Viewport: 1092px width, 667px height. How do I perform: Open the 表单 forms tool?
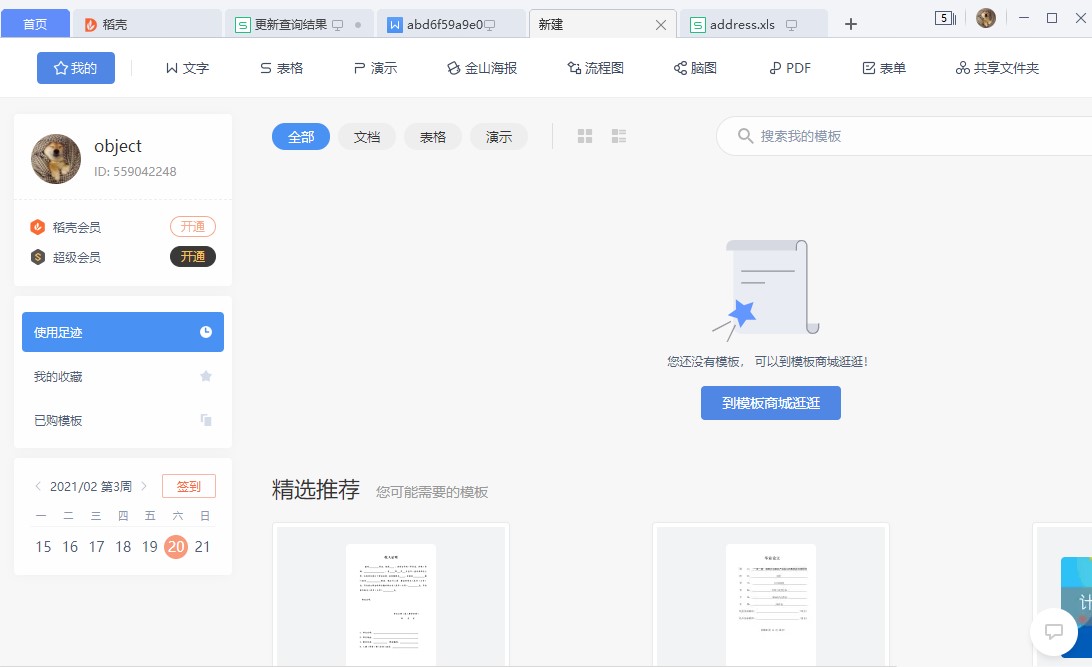click(884, 68)
